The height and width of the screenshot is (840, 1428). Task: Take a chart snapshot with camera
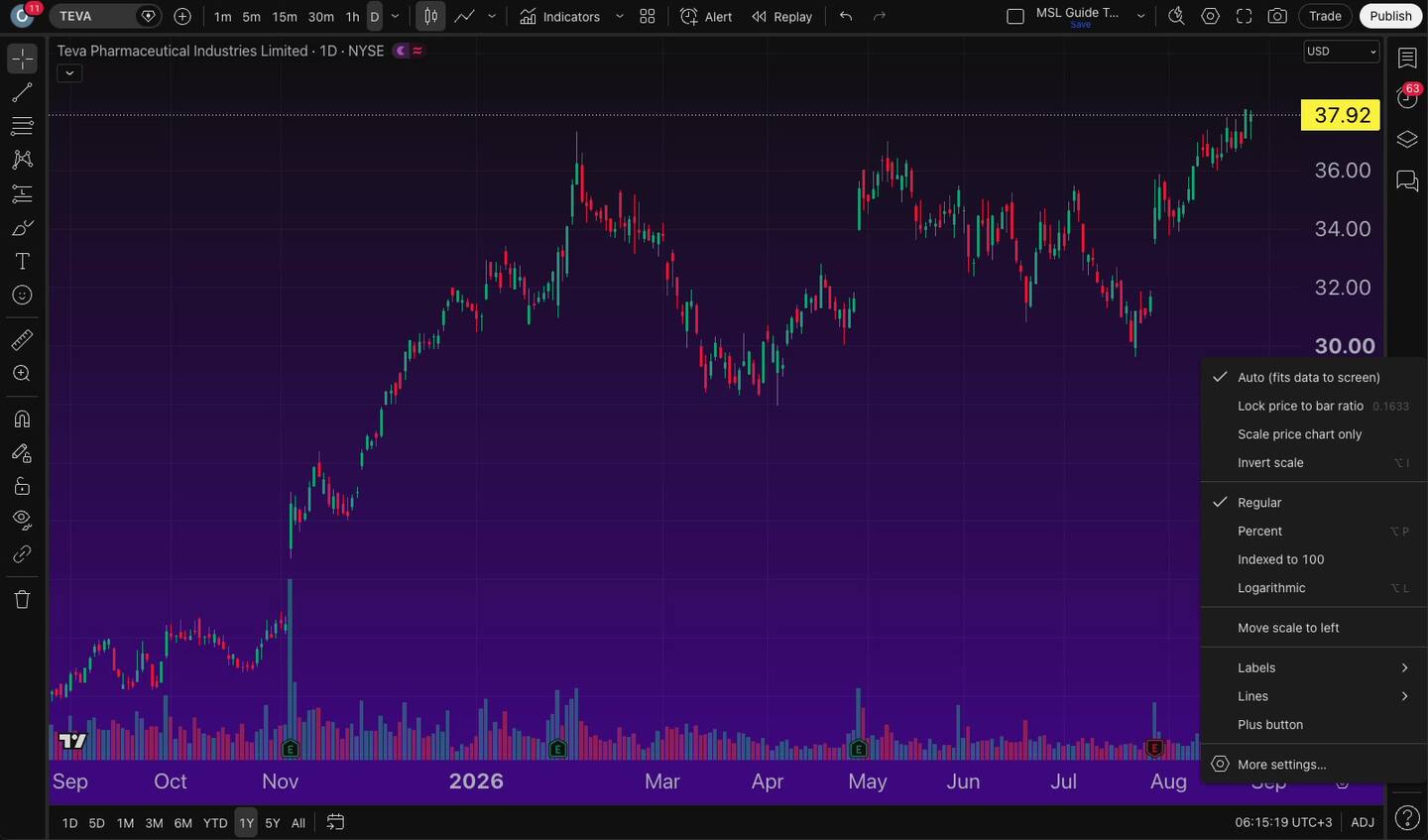pos(1278,16)
